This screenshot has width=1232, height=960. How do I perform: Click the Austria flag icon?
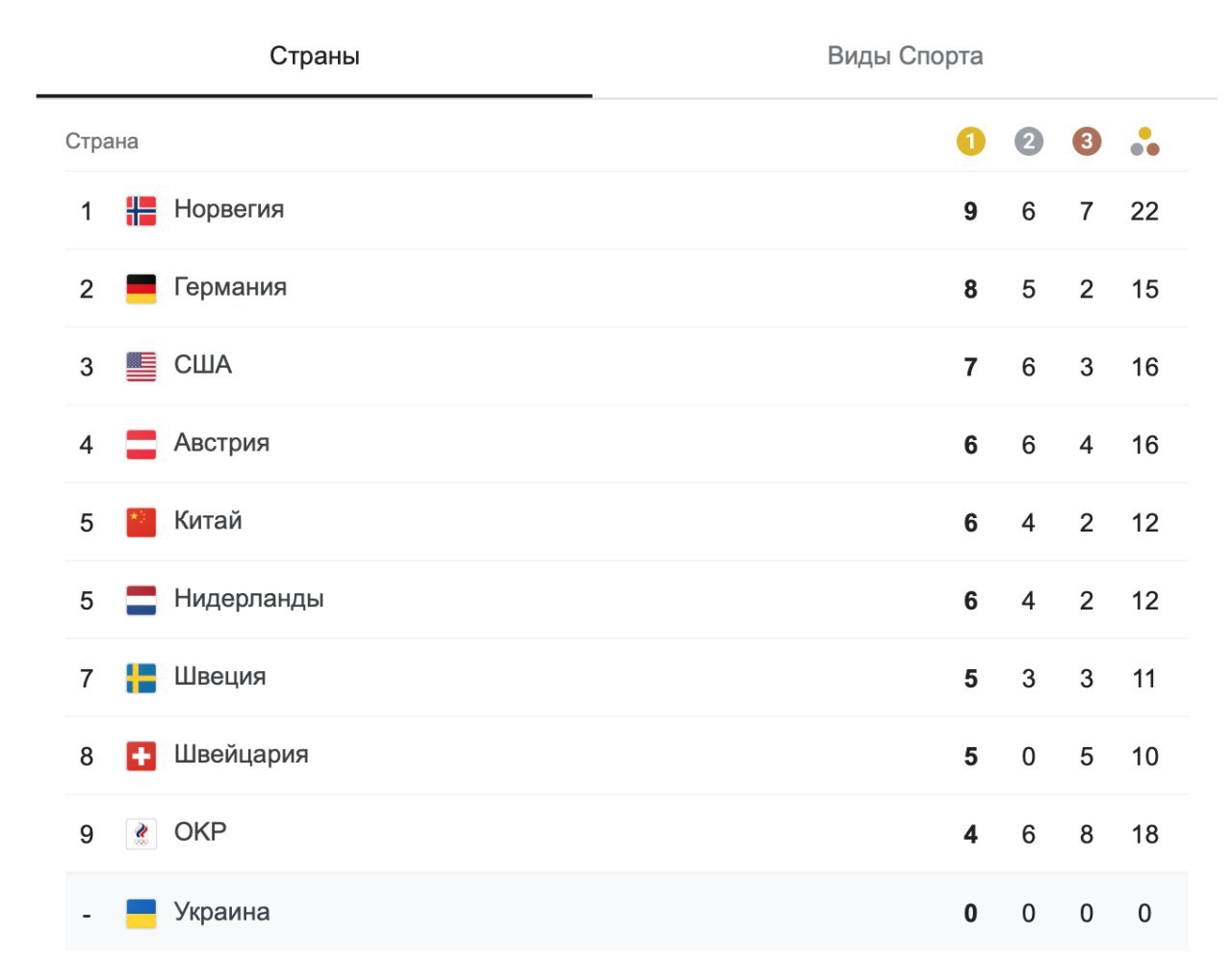(141, 445)
